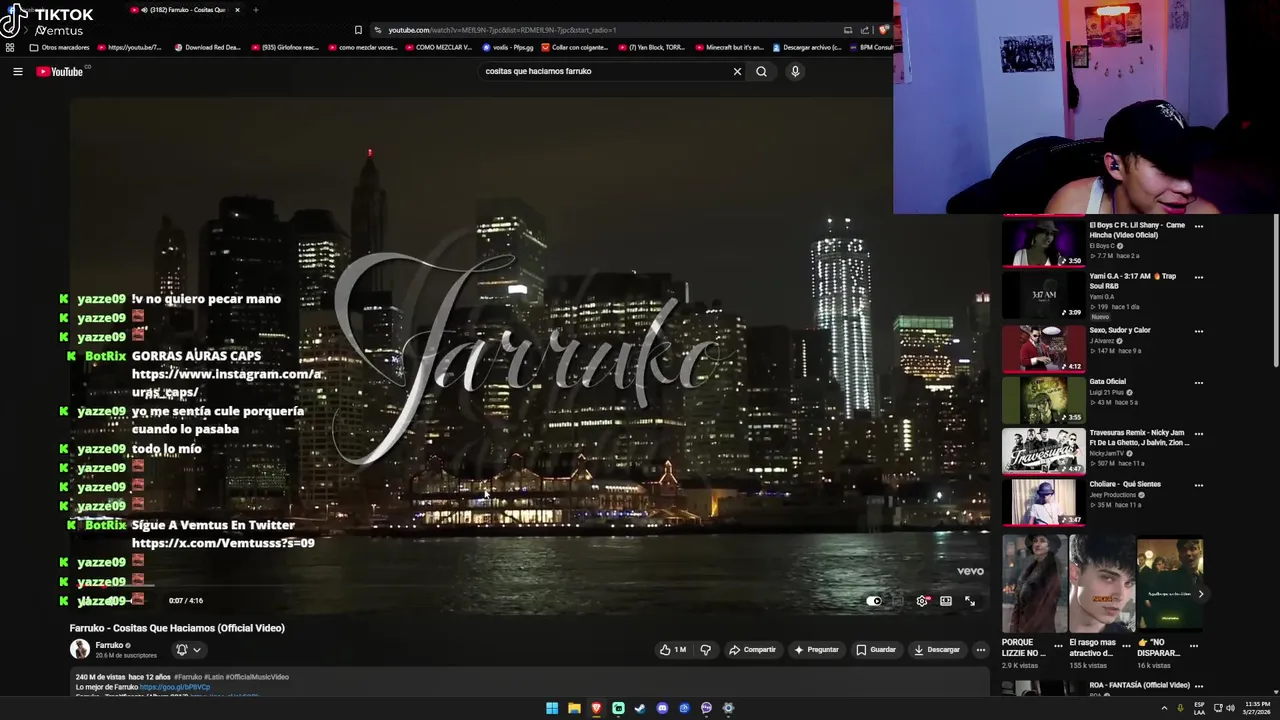The image size is (1280, 720).
Task: Open the Collar con colgante bookmark
Action: [576, 47]
